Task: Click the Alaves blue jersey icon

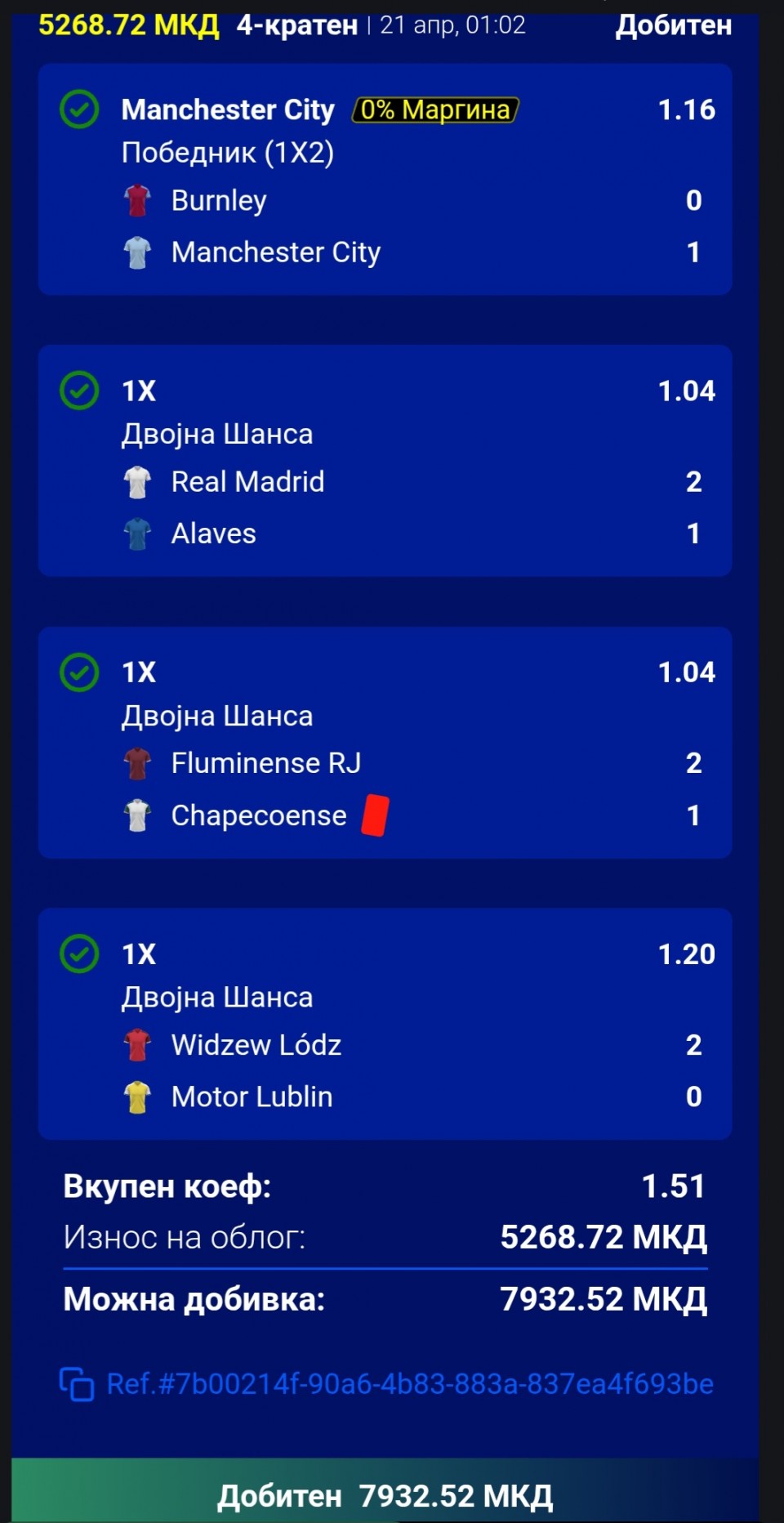Action: pos(137,534)
